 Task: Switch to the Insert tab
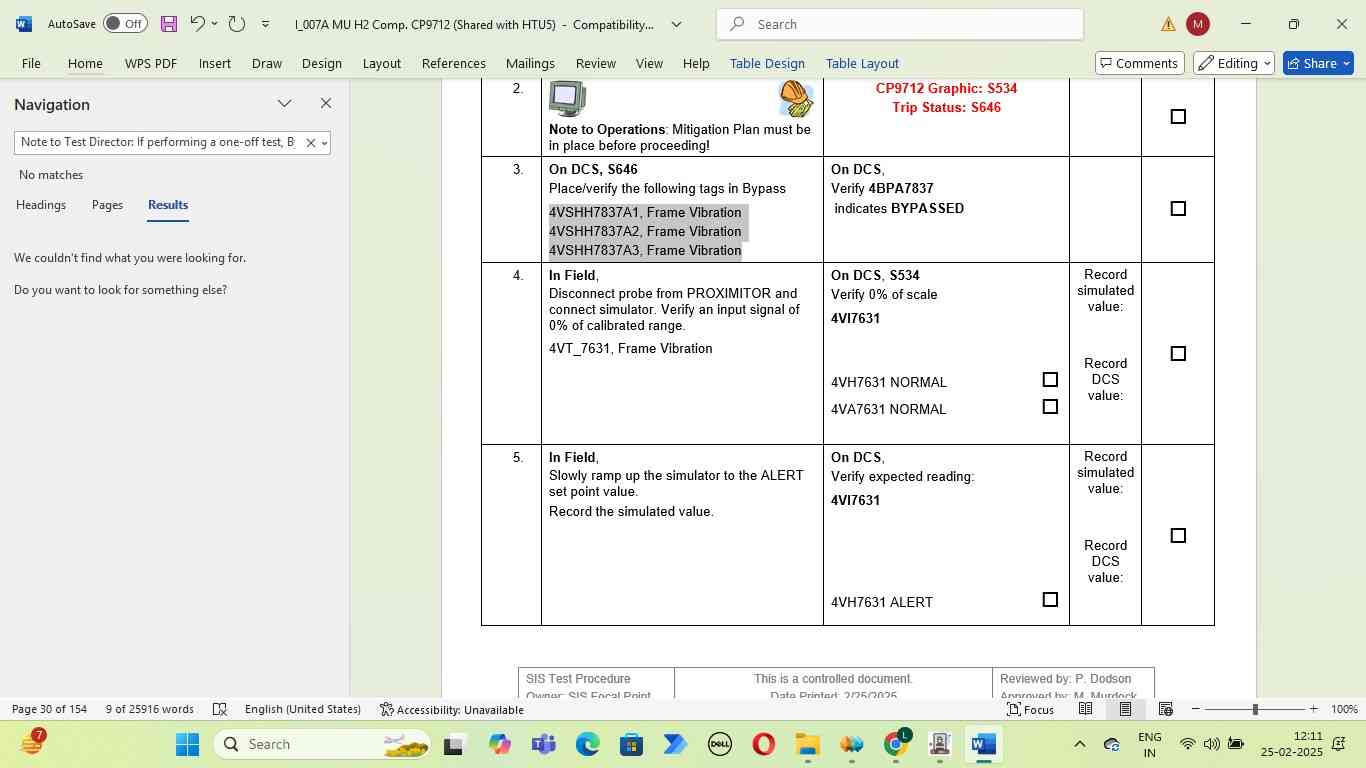pos(215,63)
